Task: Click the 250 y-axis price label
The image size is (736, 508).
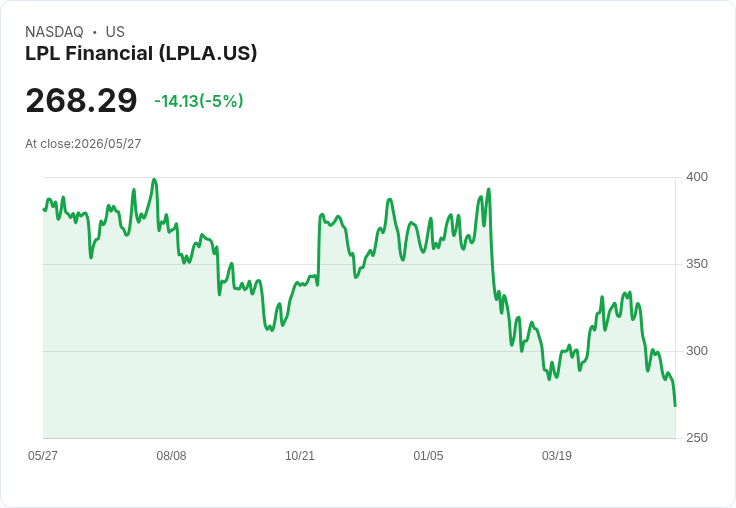Action: pyautogui.click(x=697, y=438)
